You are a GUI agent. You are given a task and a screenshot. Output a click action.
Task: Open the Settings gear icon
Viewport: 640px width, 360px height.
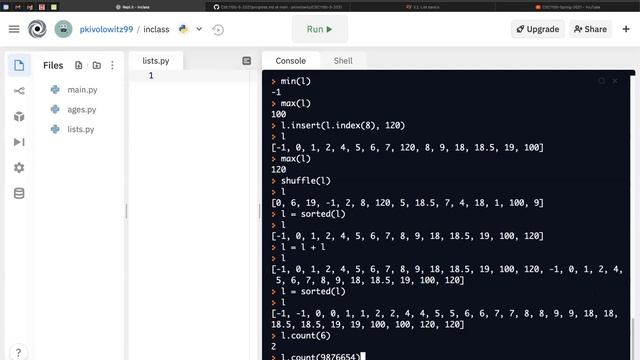click(19, 168)
